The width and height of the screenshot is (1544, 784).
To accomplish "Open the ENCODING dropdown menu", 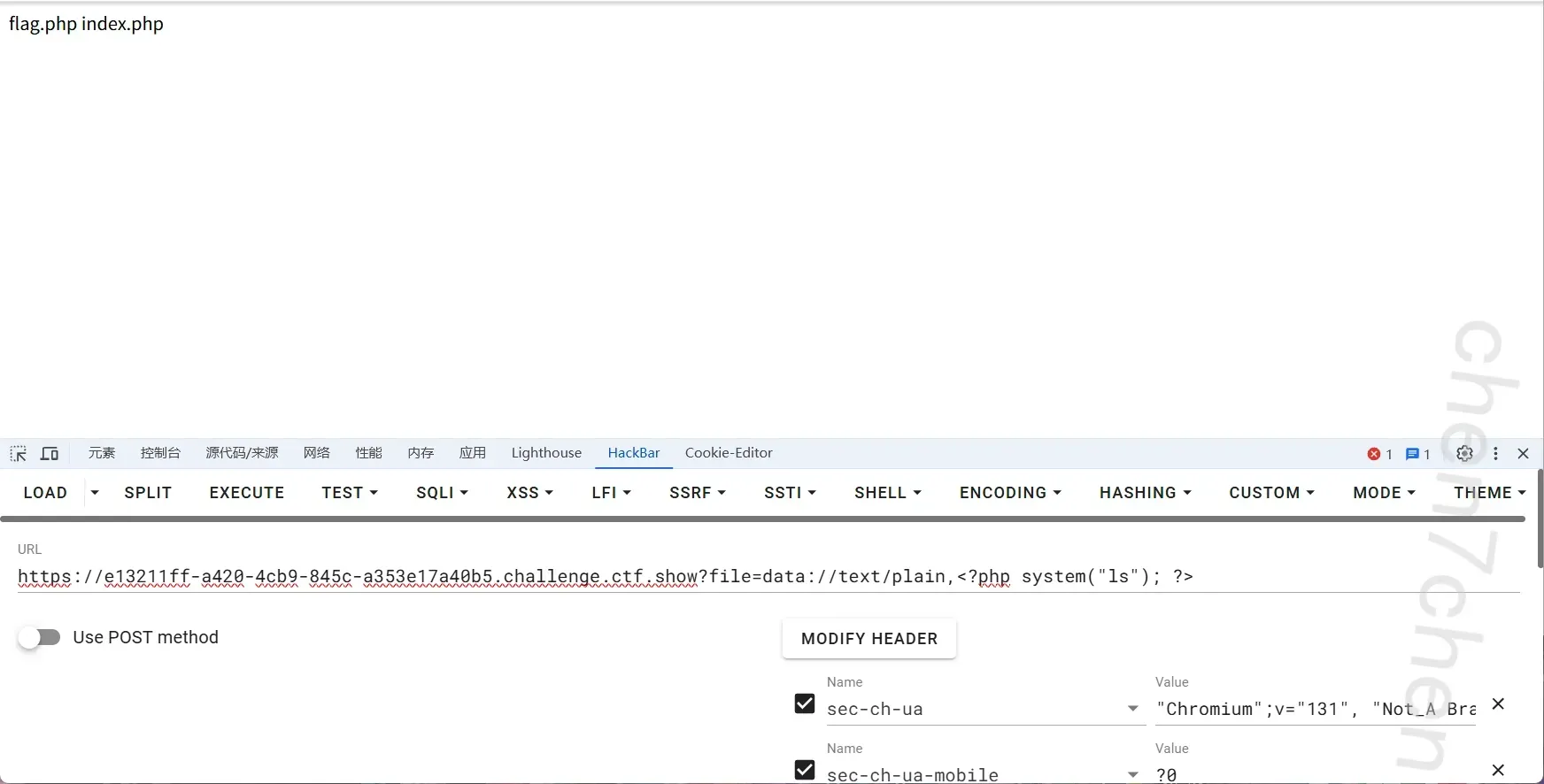I will click(x=1009, y=493).
